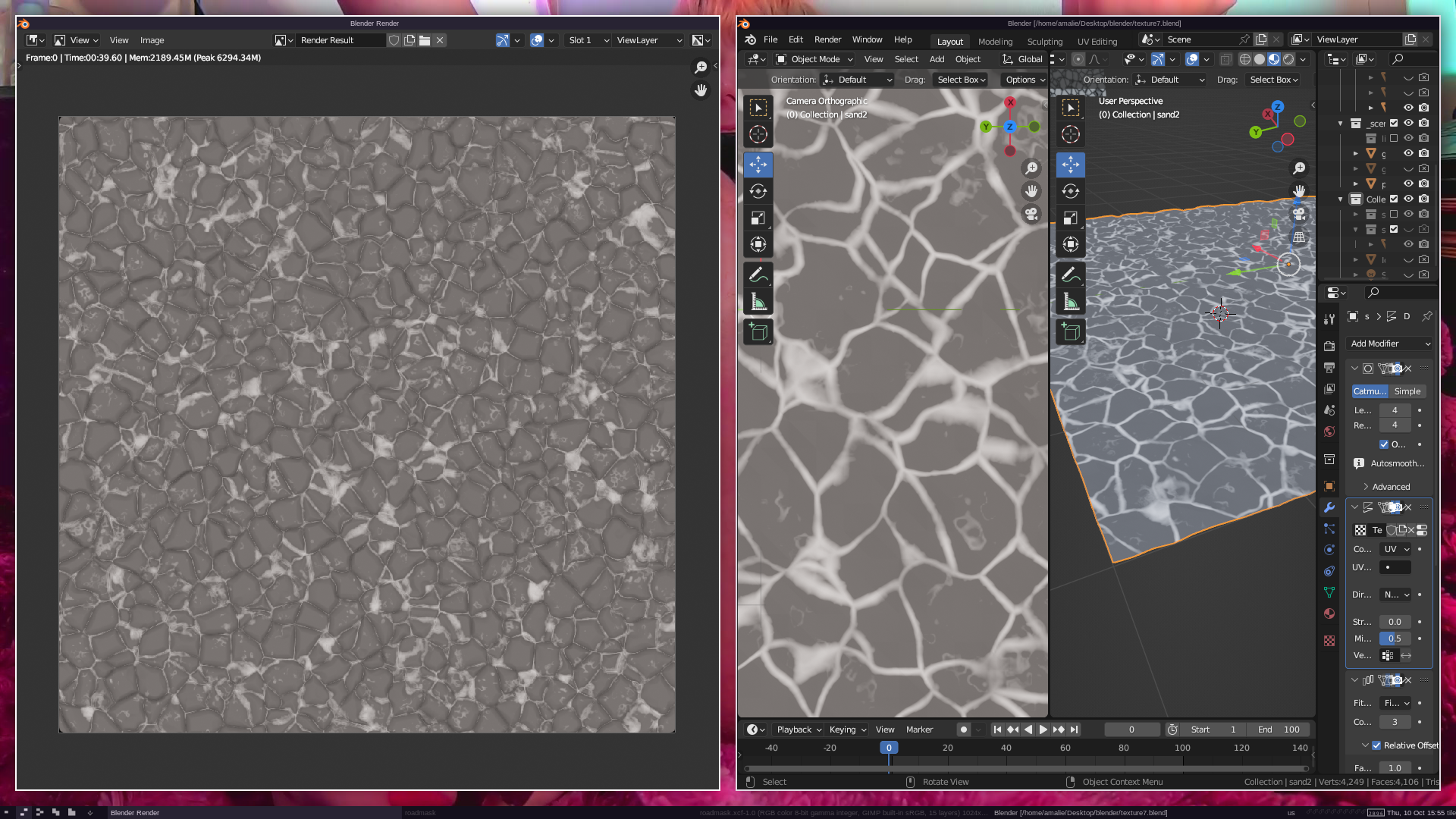Select the Measure tool in perspective viewport

[1070, 302]
